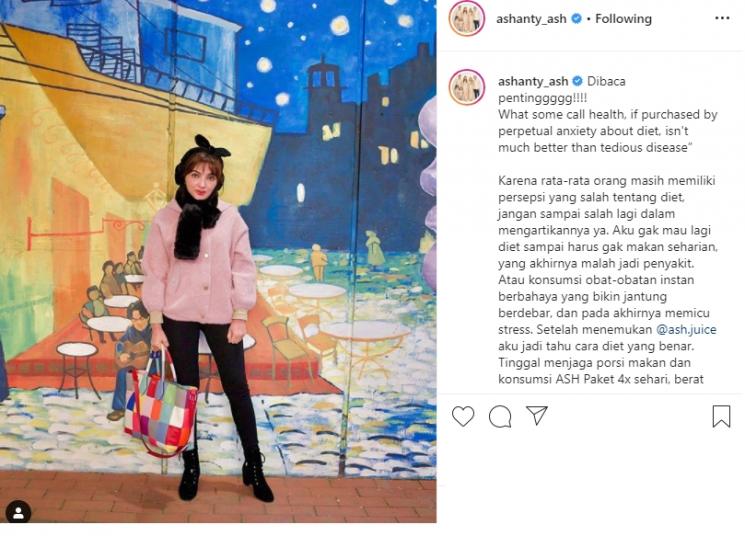Image resolution: width=745 pixels, height=536 pixels.
Task: Click the Indonesian paragraph starting 'Karena rata-rata'
Action: point(608,280)
